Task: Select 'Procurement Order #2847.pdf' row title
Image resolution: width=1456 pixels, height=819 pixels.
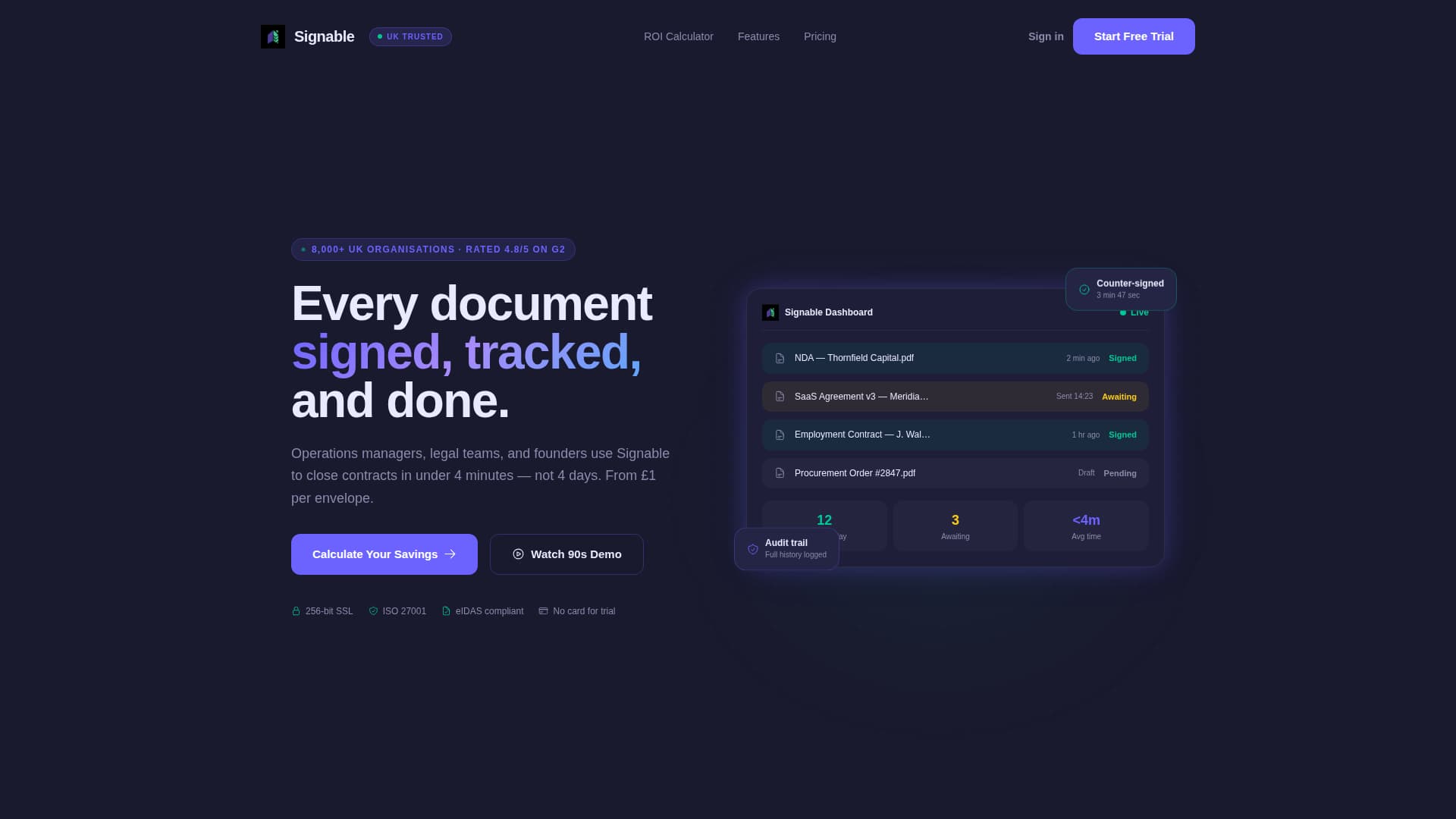Action: pyautogui.click(x=855, y=473)
